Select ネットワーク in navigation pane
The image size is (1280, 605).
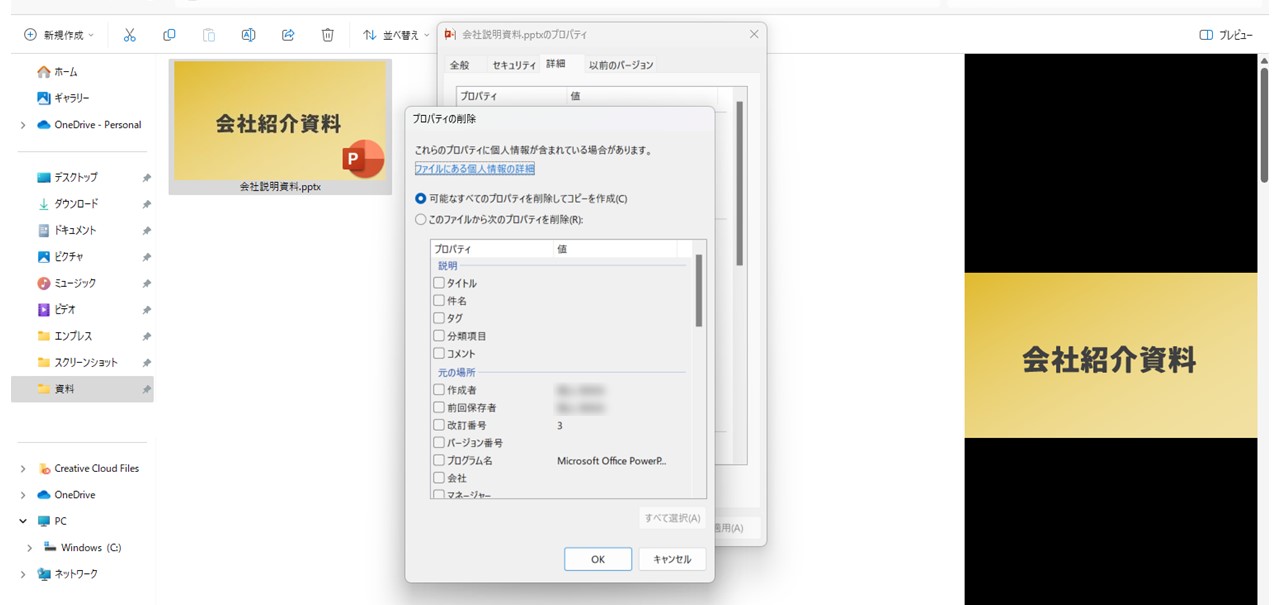click(67, 574)
